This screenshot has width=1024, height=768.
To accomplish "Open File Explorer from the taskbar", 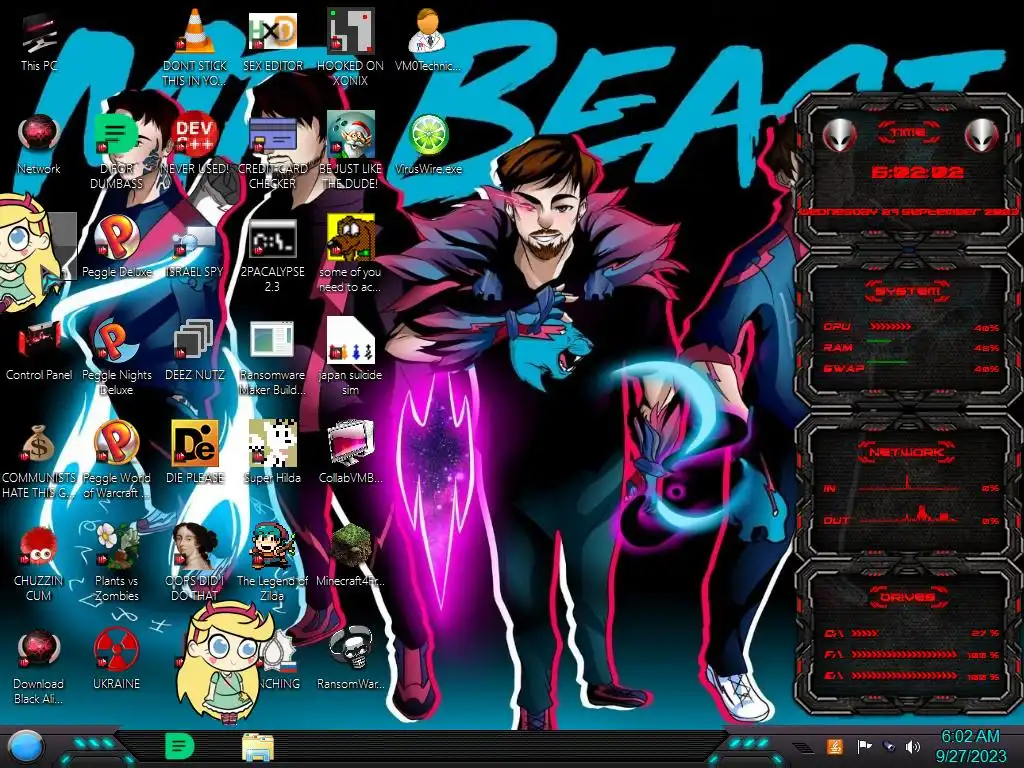I will point(258,747).
